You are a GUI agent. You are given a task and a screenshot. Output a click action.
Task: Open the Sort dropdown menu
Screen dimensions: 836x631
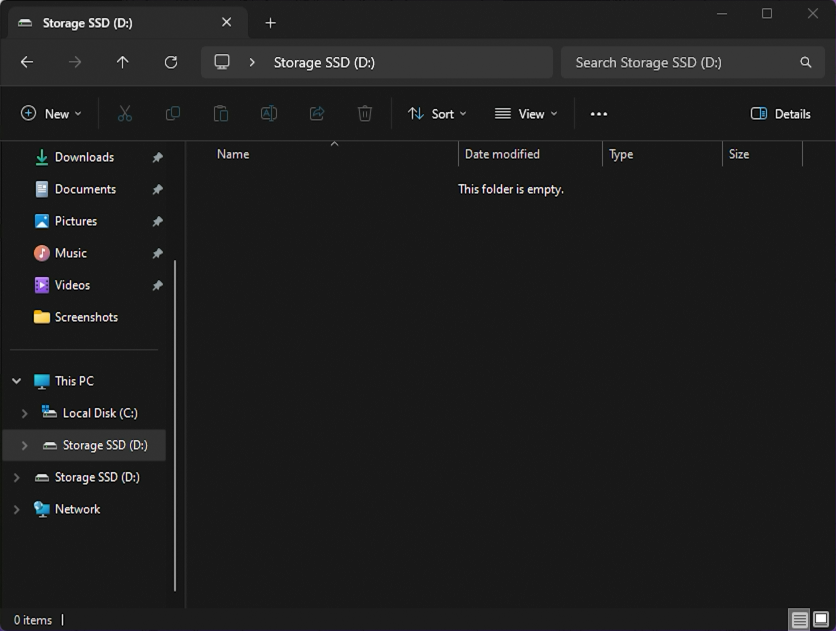437,114
